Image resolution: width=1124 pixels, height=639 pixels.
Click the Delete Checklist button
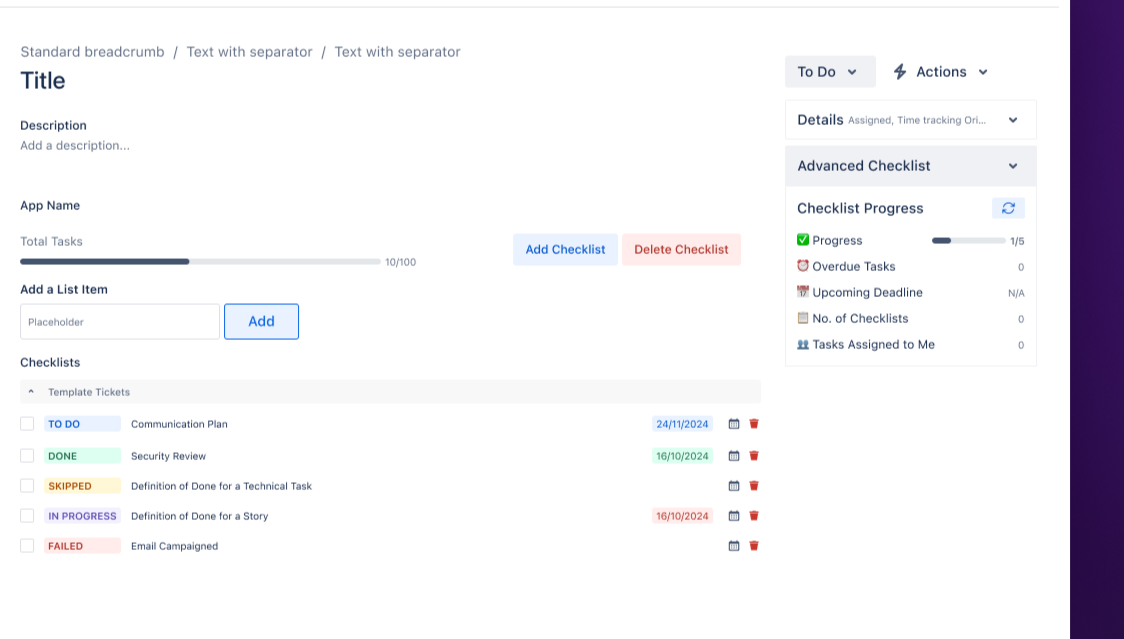[681, 250]
